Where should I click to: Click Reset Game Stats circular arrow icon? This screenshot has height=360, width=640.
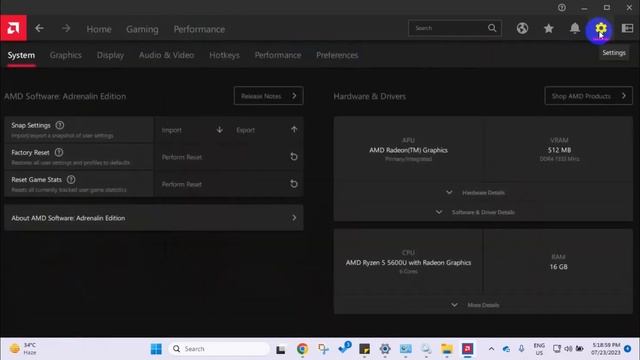click(293, 184)
